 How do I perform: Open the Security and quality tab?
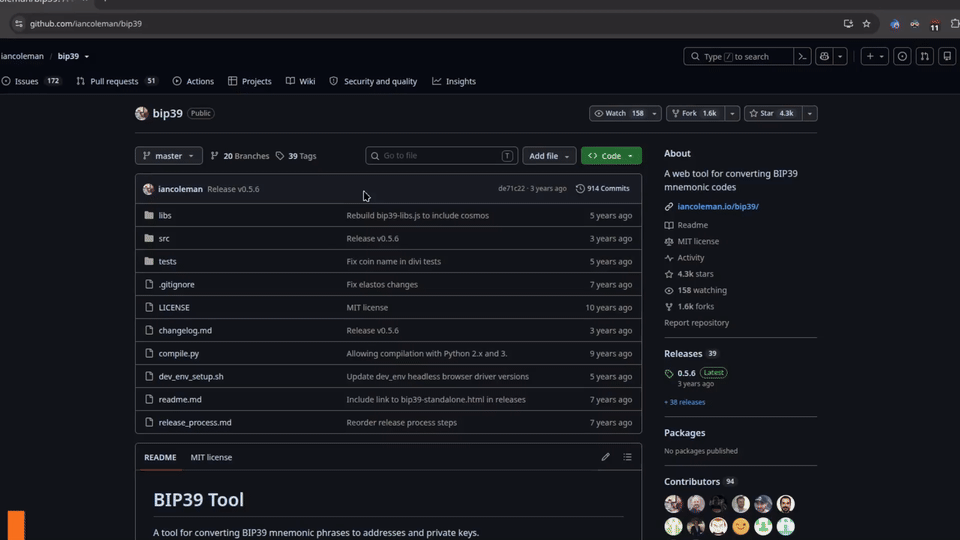pyautogui.click(x=373, y=81)
